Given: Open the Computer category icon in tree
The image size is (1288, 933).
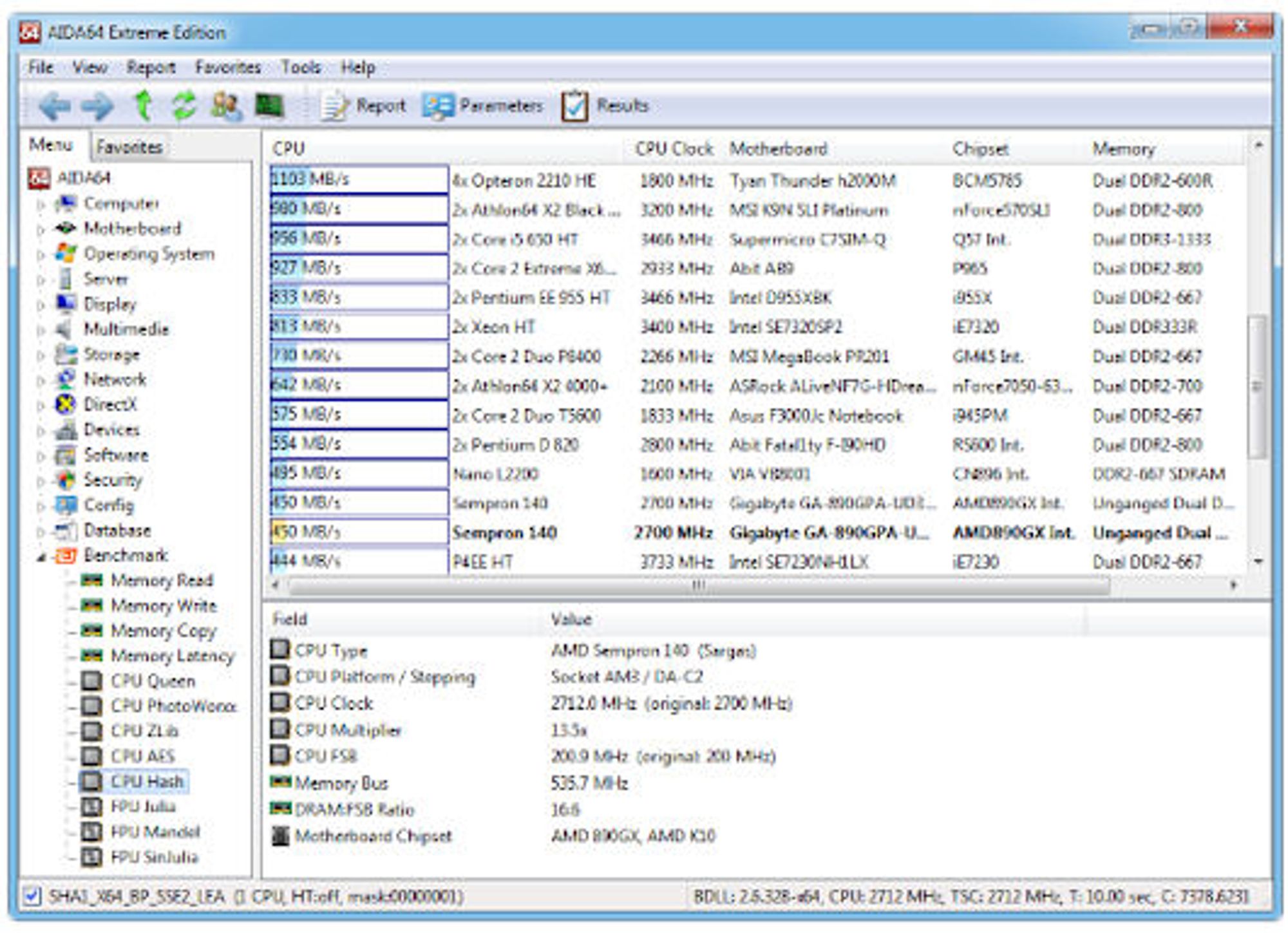Looking at the screenshot, I should tap(66, 203).
